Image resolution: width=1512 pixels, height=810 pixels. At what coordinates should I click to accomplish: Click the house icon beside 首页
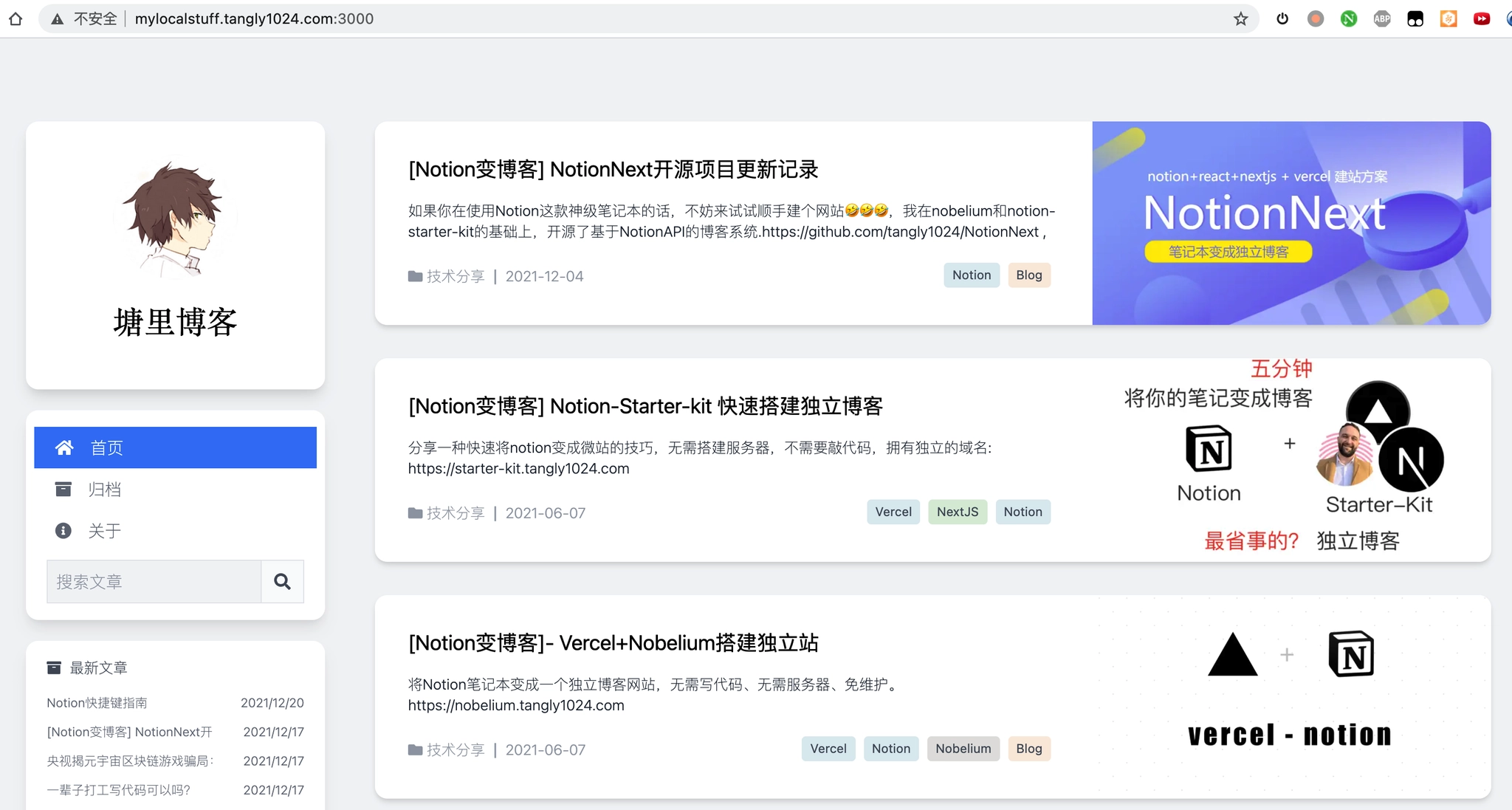(64, 447)
